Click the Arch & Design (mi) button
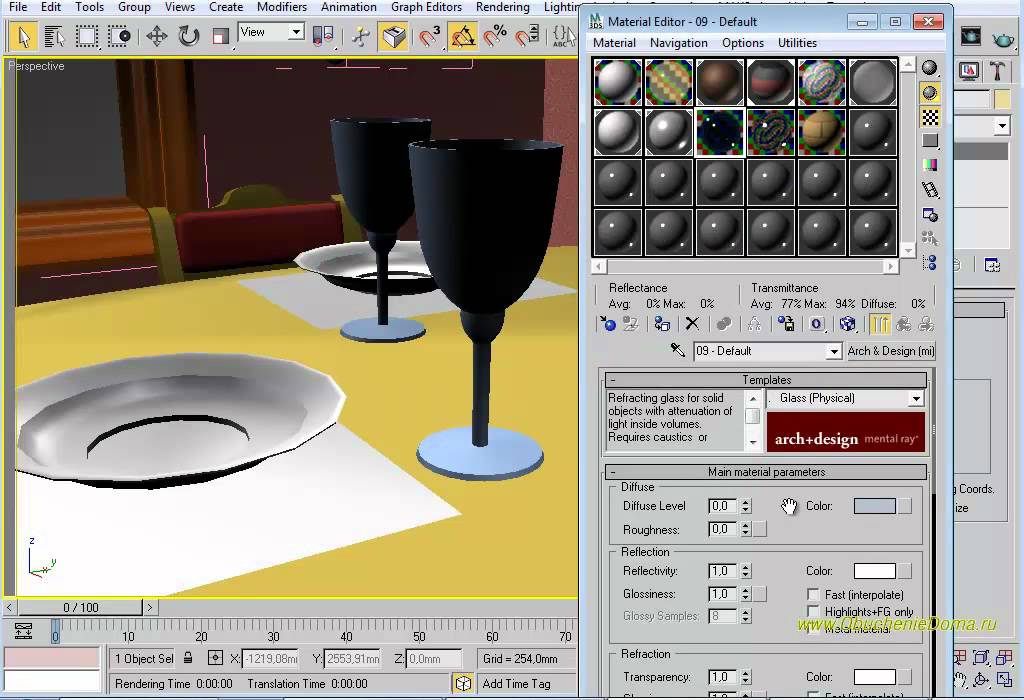This screenshot has width=1024, height=700. 890,351
